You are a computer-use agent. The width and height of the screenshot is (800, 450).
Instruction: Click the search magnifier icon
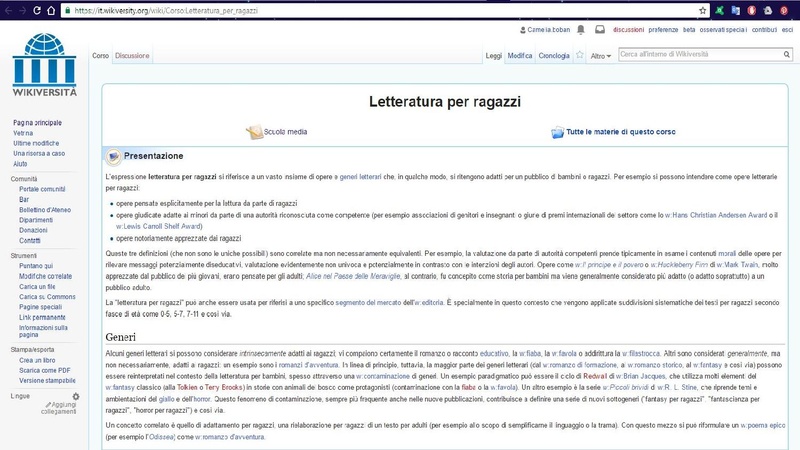click(x=787, y=54)
